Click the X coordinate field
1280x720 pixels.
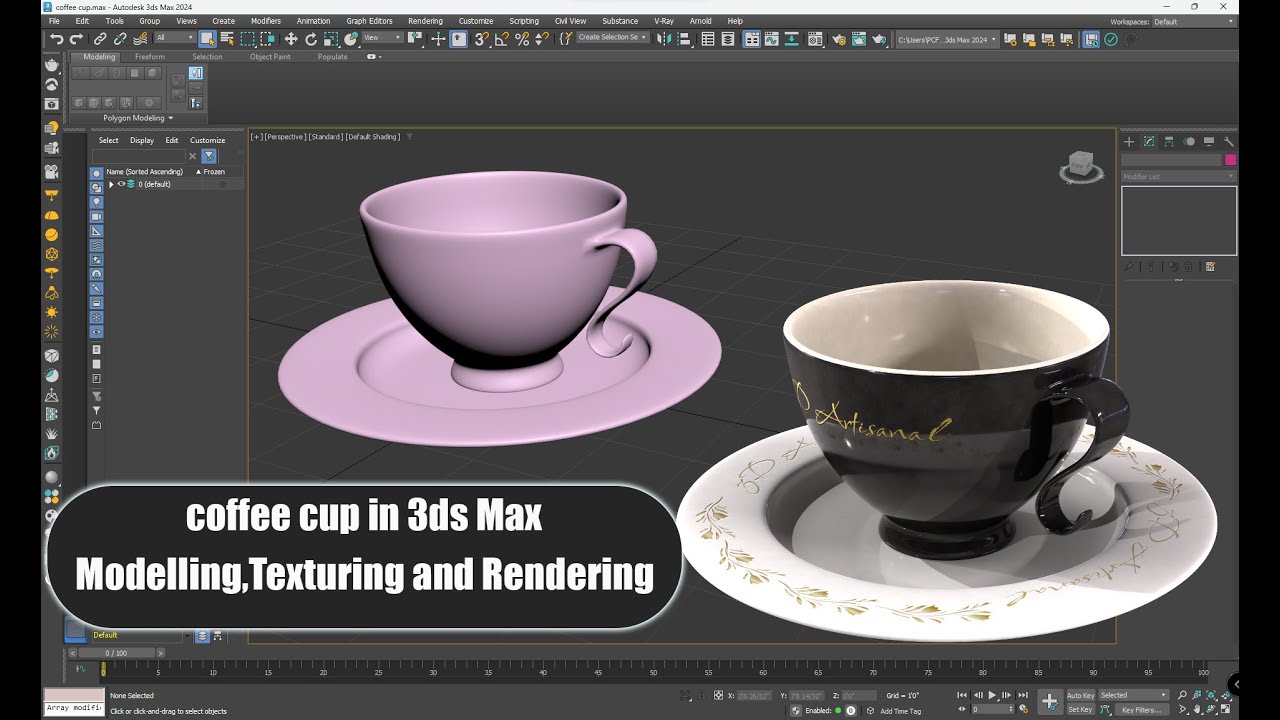(755, 695)
